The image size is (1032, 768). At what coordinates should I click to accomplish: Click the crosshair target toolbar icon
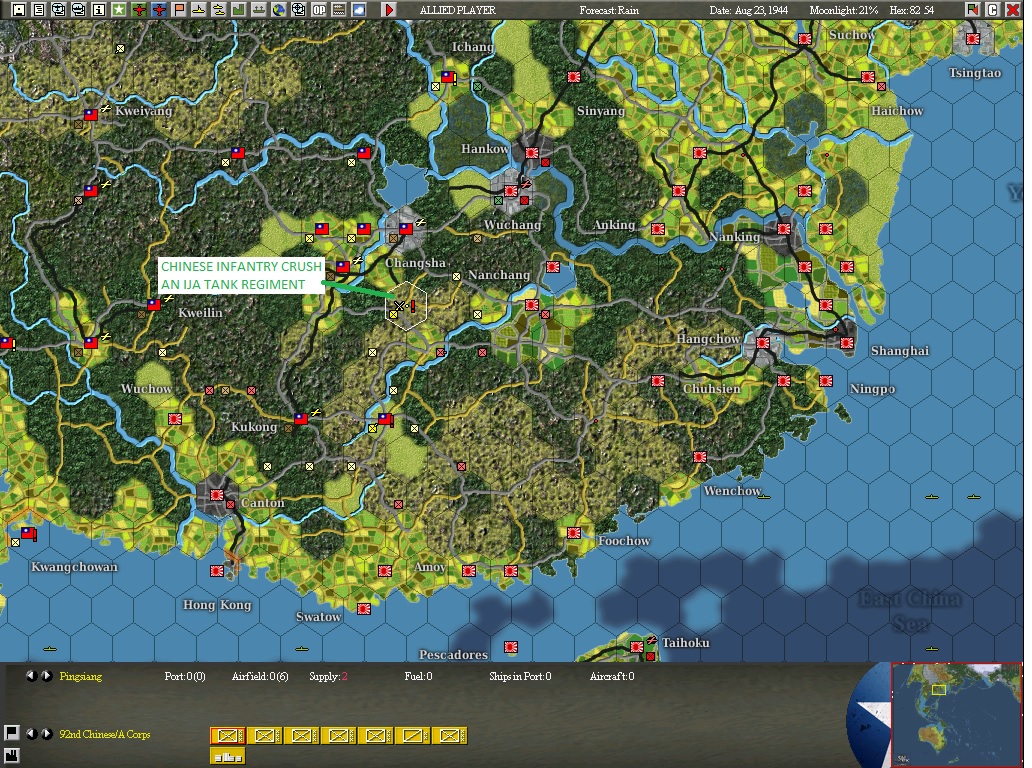(299, 10)
